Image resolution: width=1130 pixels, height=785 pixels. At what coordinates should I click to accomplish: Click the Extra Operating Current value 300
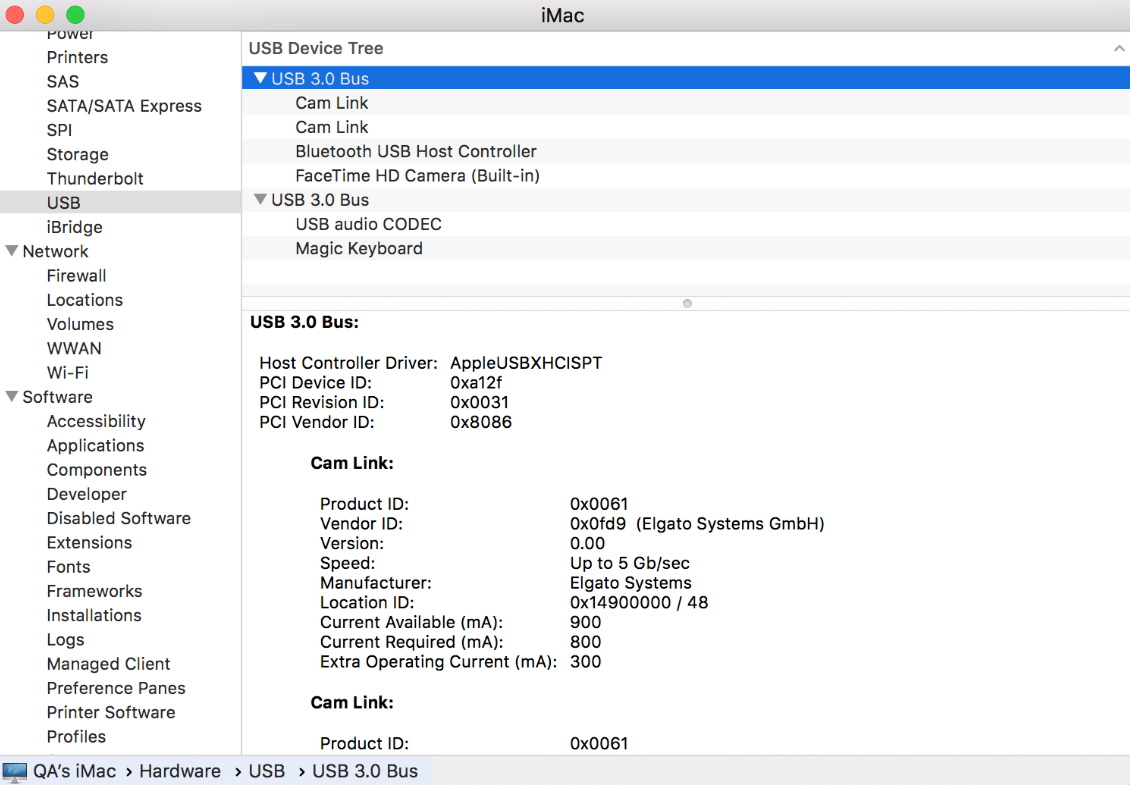point(585,662)
